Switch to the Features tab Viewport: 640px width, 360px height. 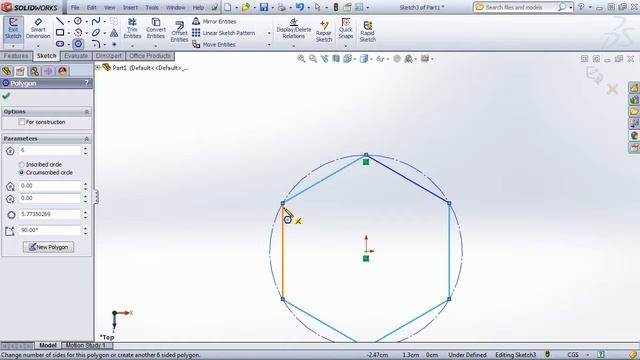[x=16, y=56]
